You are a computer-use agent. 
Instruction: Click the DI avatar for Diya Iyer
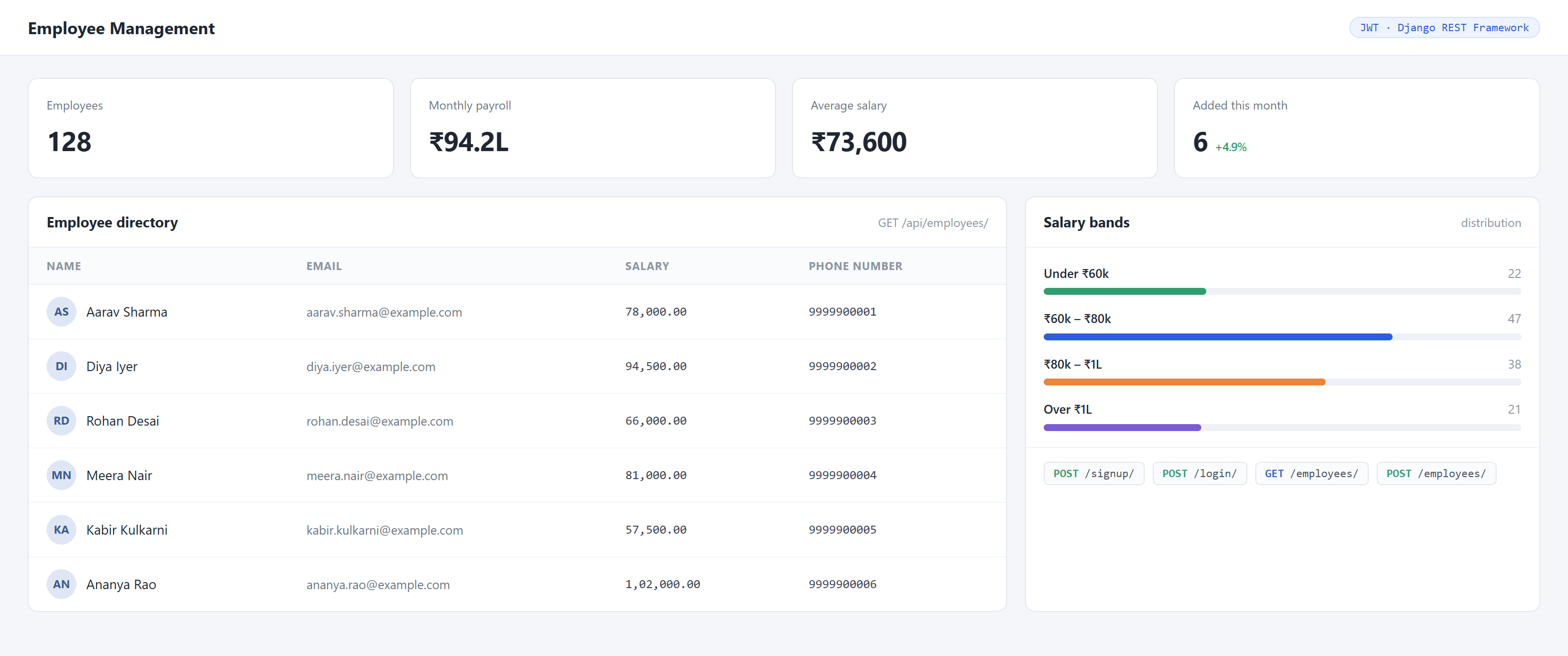click(61, 366)
